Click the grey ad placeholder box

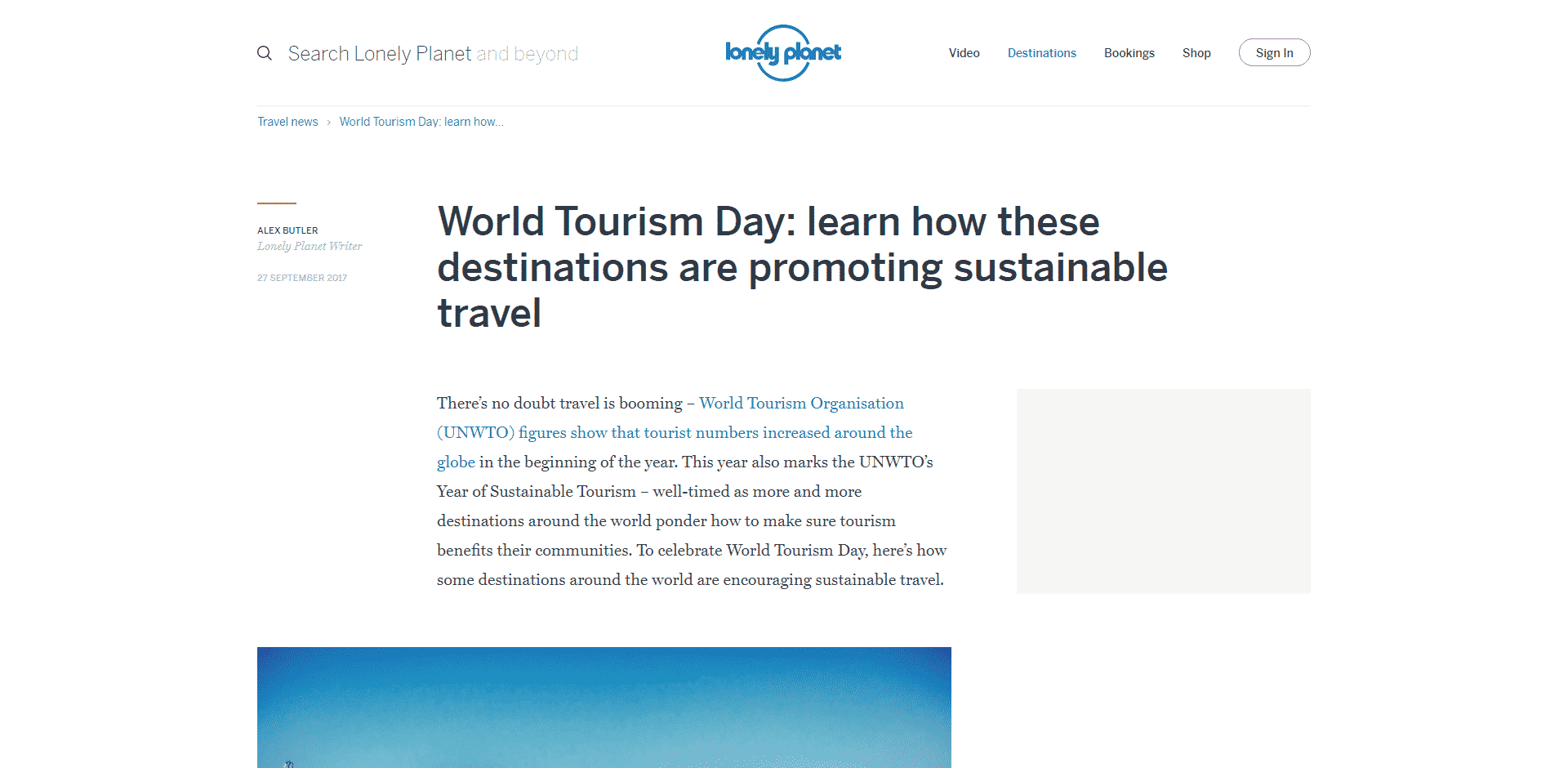coord(1163,491)
